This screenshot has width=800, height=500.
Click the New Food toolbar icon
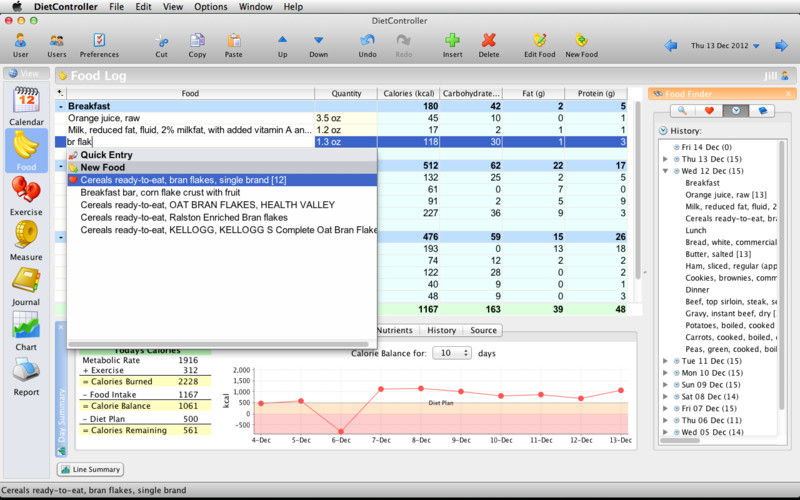(x=581, y=45)
